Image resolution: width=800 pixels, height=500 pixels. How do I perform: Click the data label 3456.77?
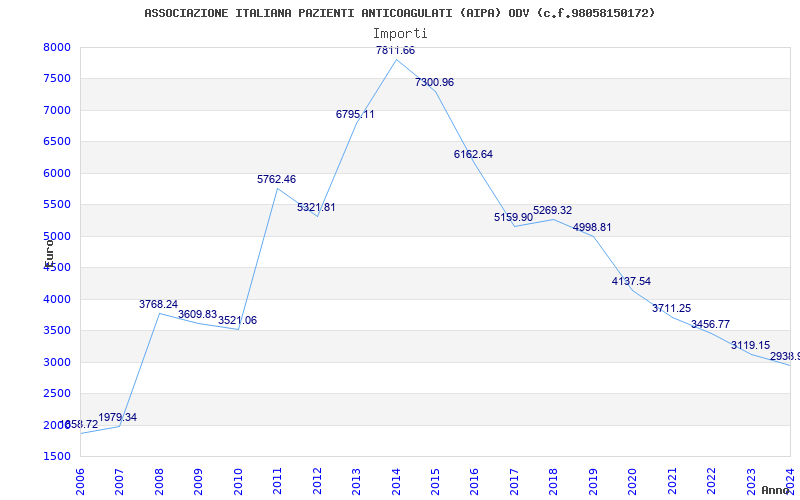pyautogui.click(x=710, y=324)
